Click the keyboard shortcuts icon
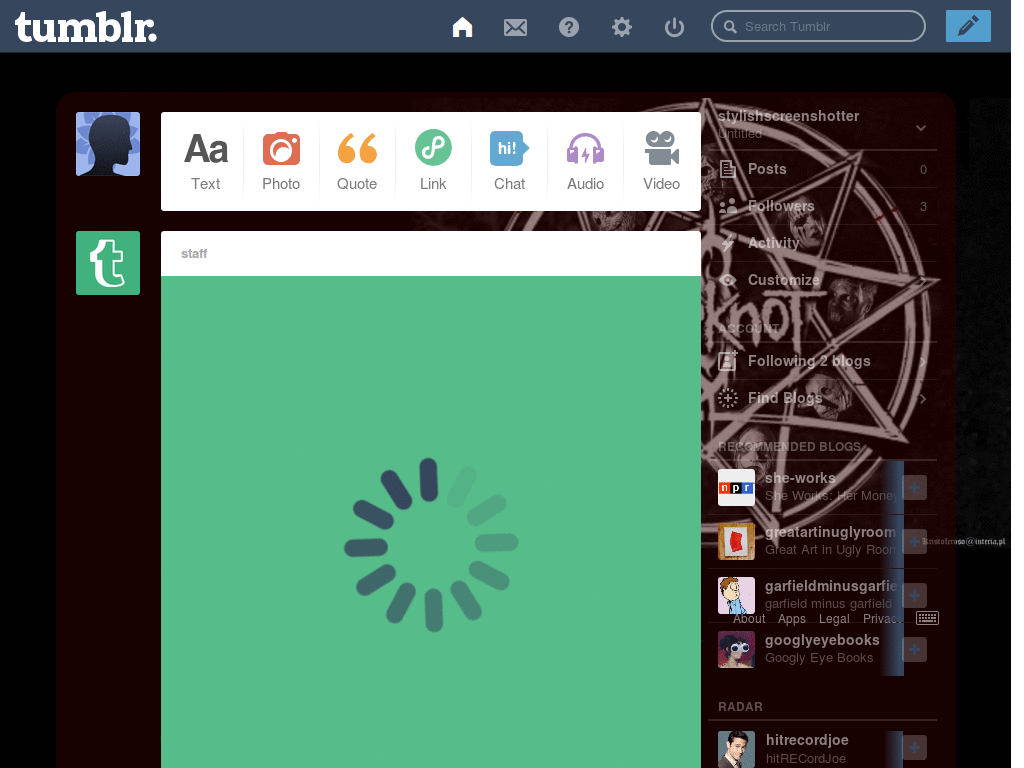 click(x=927, y=618)
